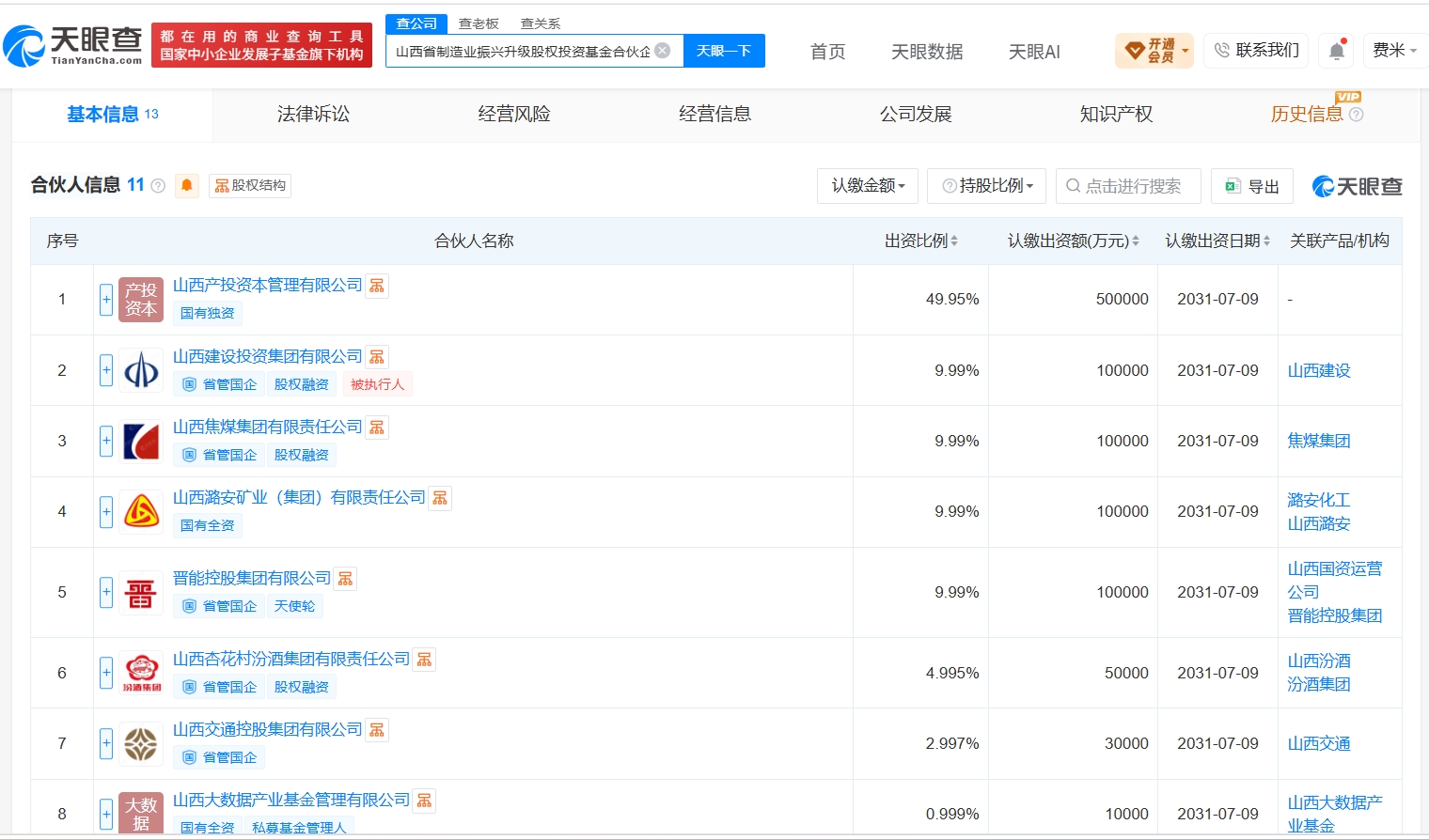Open equity structure icon next to 晋能控股集团有限公司
The image size is (1429, 840).
point(345,579)
